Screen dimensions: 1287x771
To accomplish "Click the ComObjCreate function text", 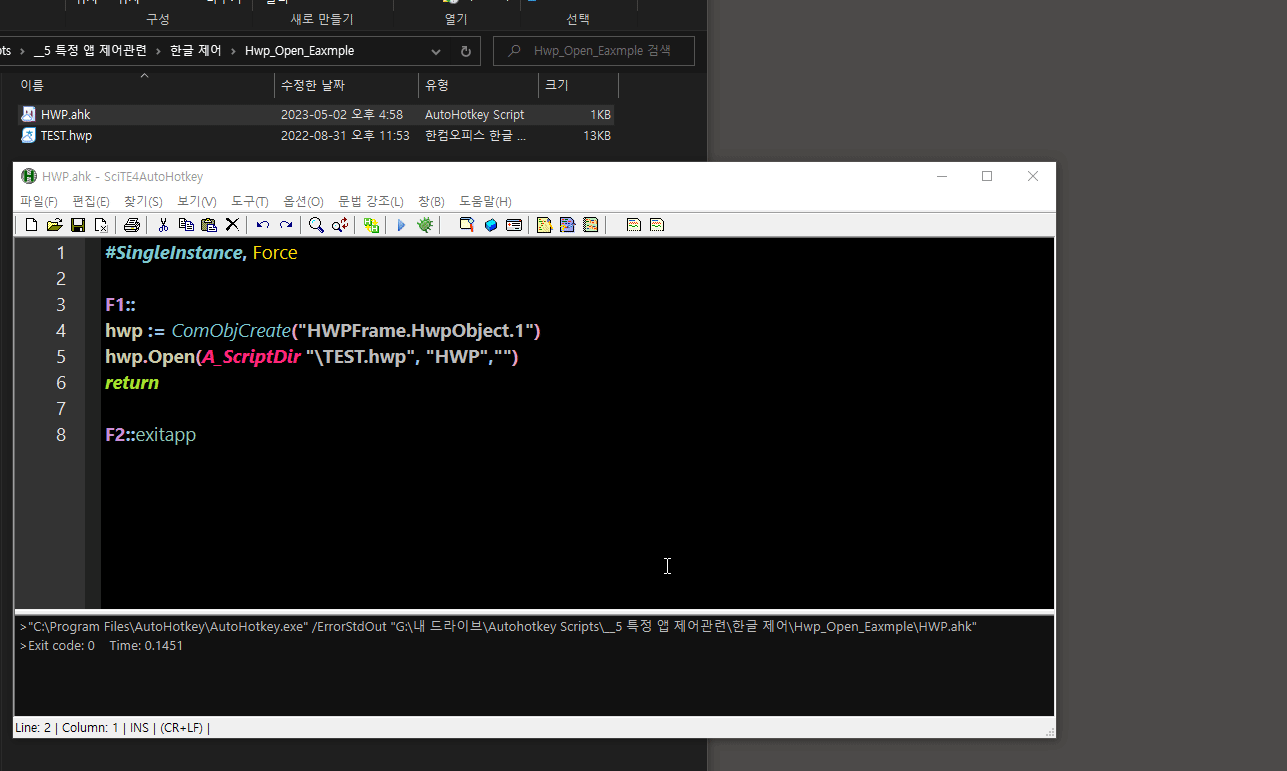I will [x=231, y=331].
